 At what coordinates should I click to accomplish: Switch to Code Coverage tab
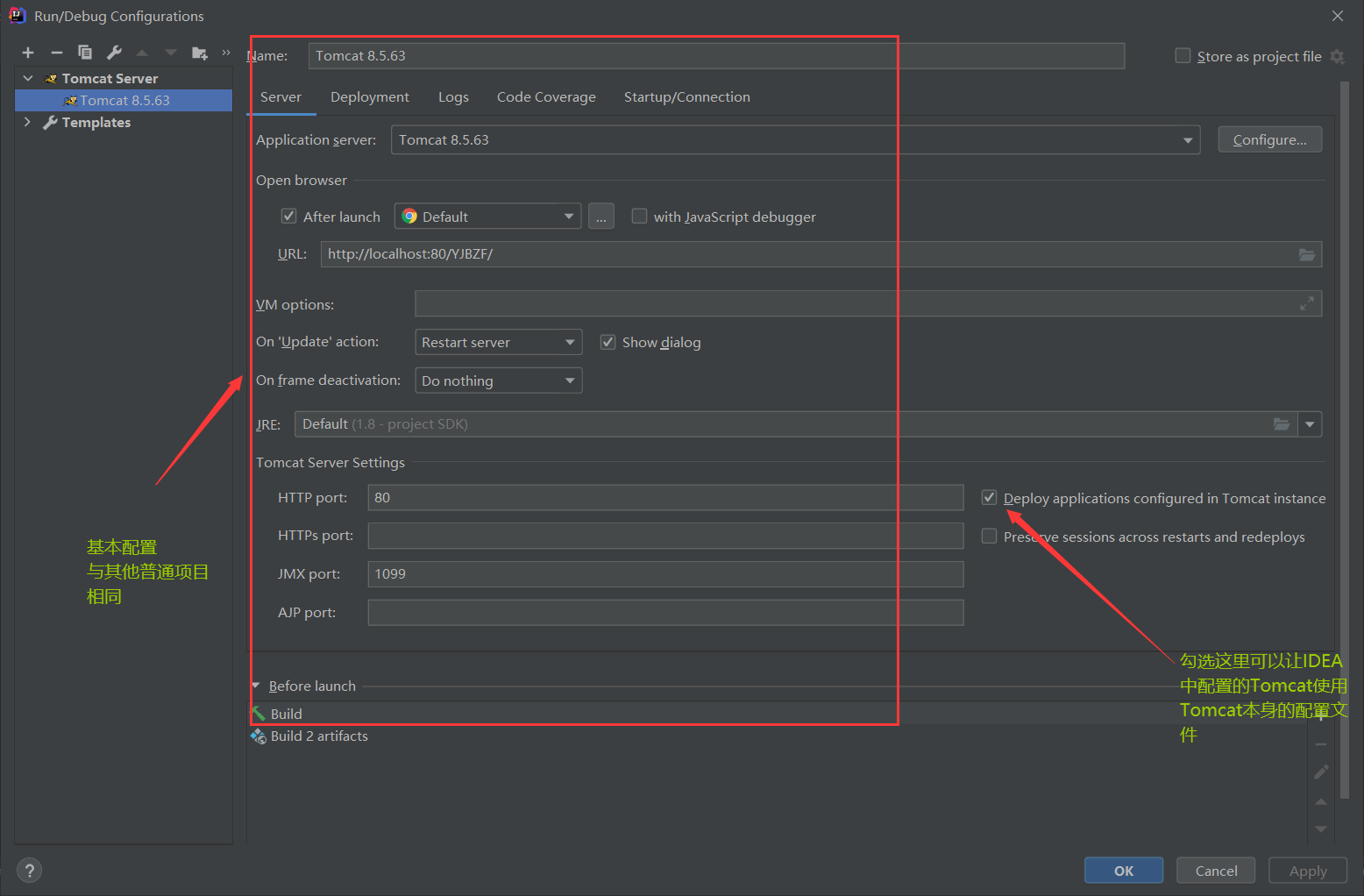pos(546,97)
